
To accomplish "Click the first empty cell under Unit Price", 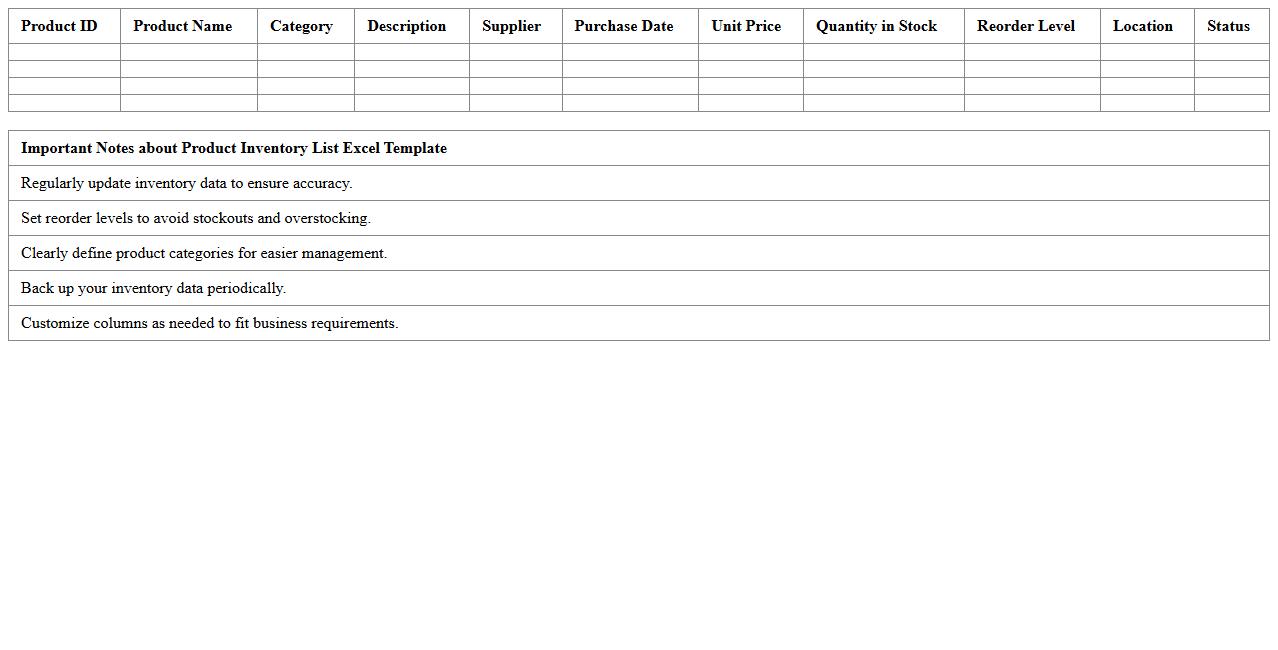I will [750, 52].
